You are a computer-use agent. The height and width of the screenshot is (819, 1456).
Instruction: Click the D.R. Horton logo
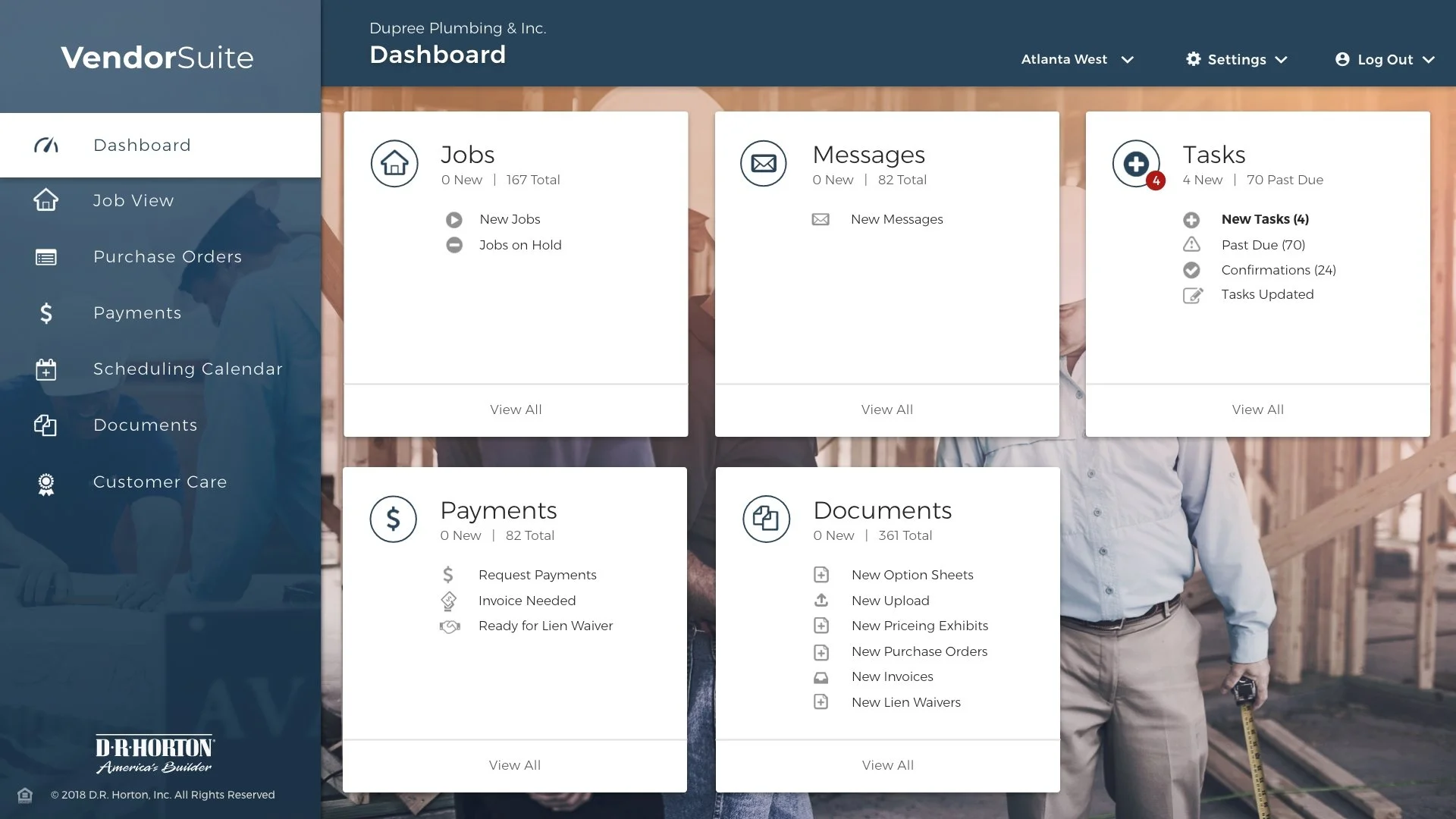(x=155, y=754)
